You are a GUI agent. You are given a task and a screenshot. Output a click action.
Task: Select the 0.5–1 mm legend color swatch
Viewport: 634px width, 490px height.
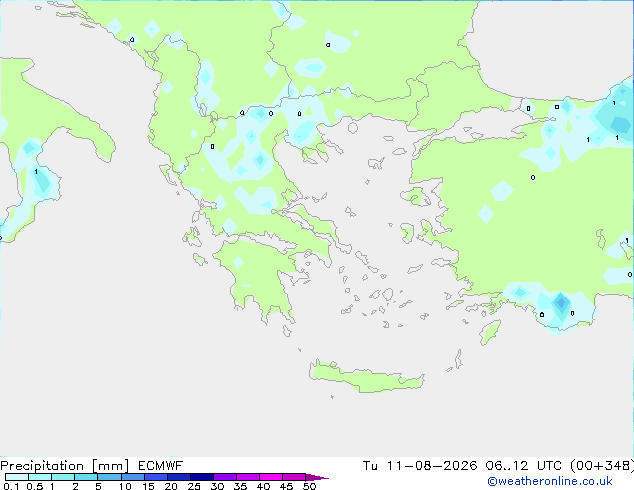(x=40, y=477)
